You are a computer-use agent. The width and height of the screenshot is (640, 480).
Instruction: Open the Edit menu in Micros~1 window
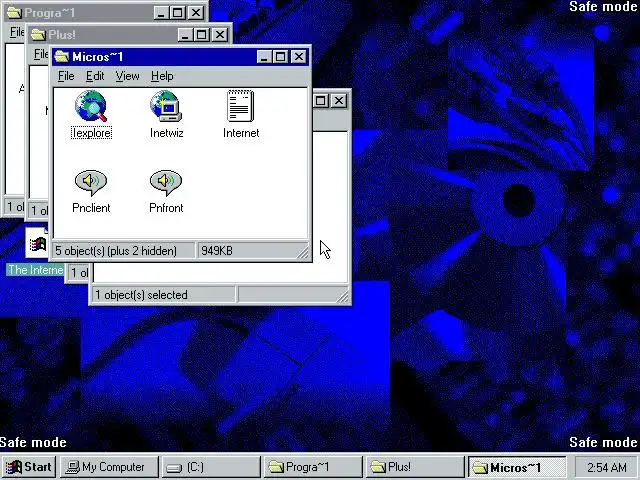[x=95, y=76]
